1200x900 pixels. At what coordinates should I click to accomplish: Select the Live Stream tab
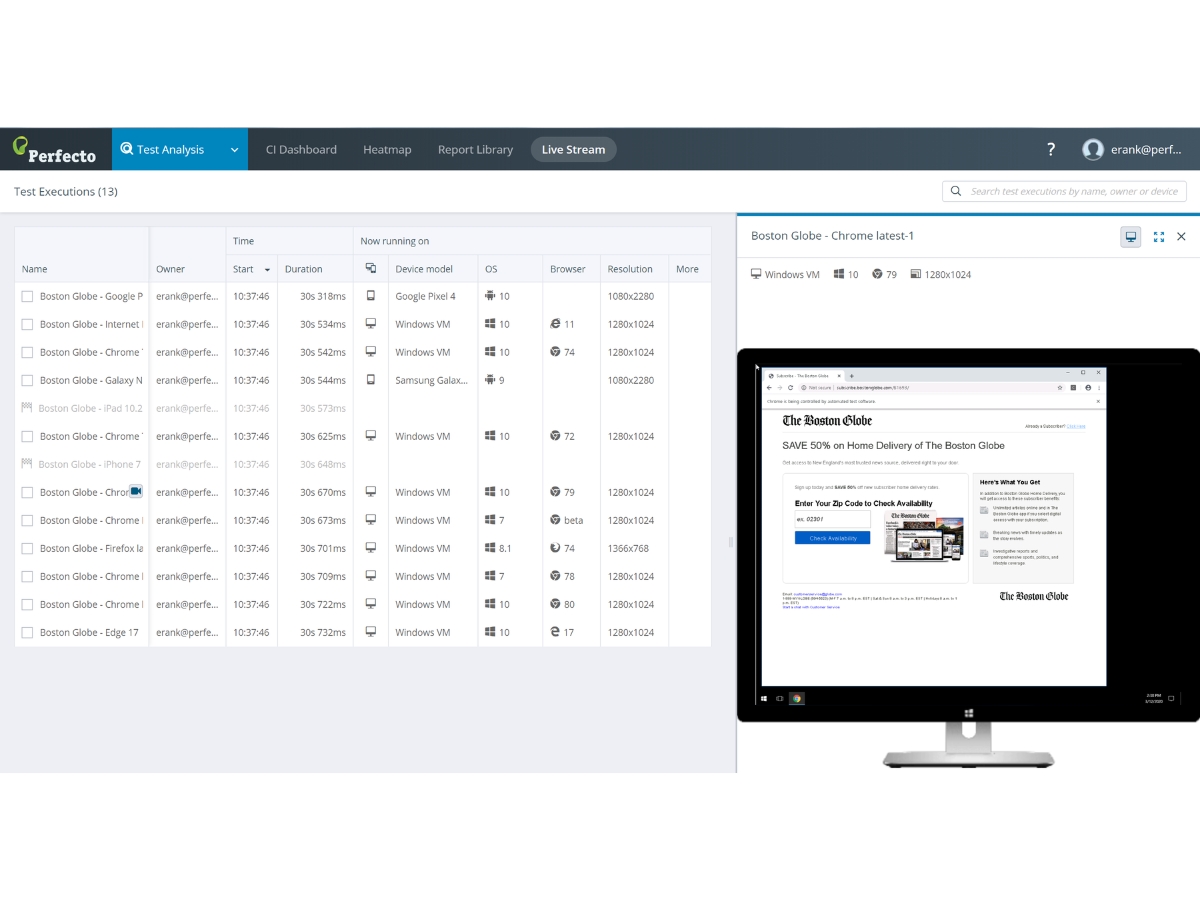pyautogui.click(x=573, y=150)
